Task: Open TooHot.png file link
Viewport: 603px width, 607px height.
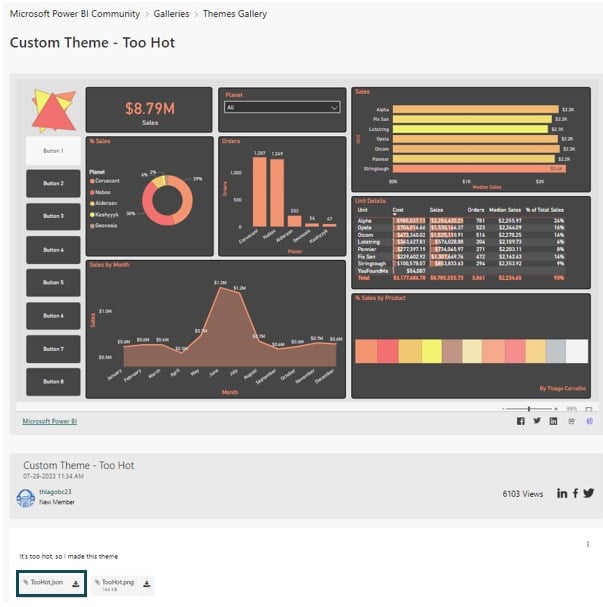Action: point(118,582)
